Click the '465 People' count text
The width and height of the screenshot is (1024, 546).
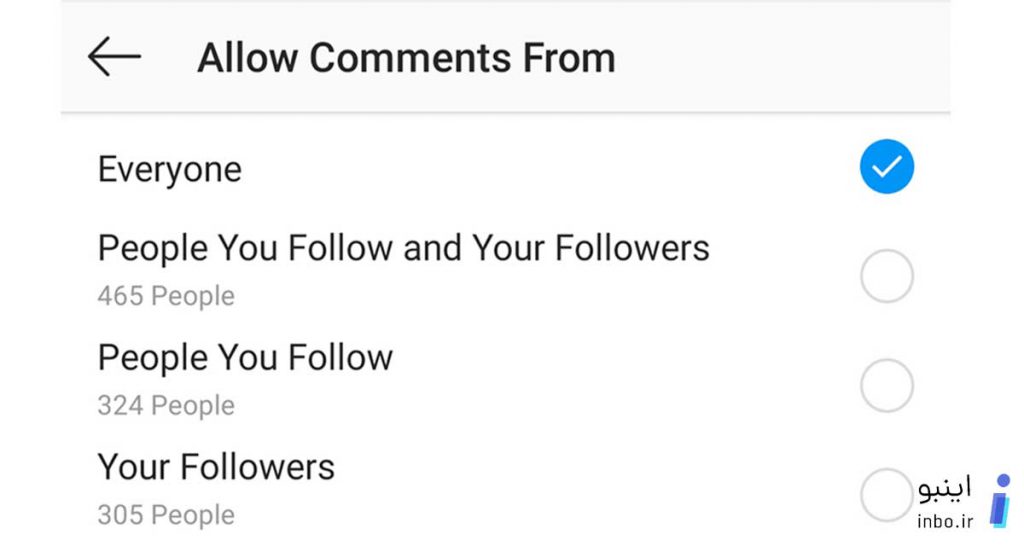point(166,296)
